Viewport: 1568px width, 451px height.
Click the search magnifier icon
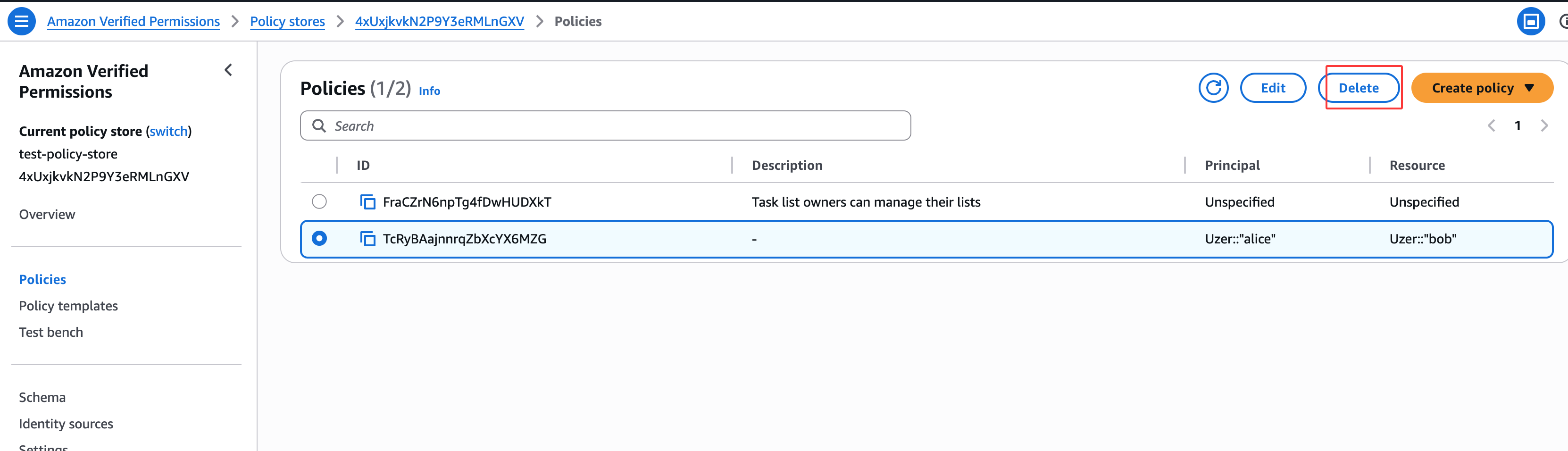click(x=319, y=126)
